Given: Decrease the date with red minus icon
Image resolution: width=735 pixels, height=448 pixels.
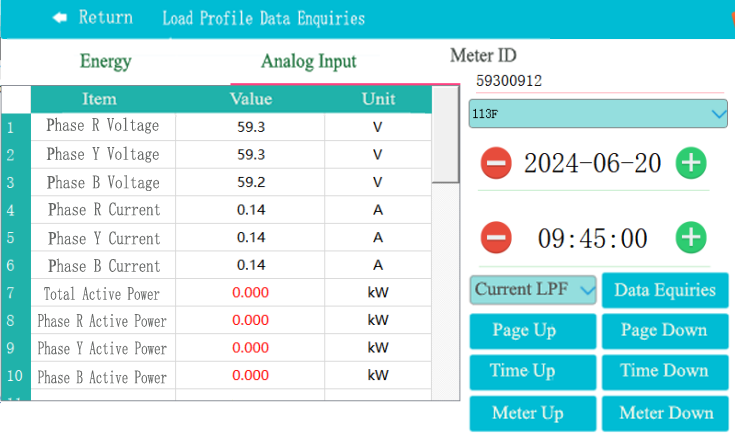Looking at the screenshot, I should click(x=496, y=163).
